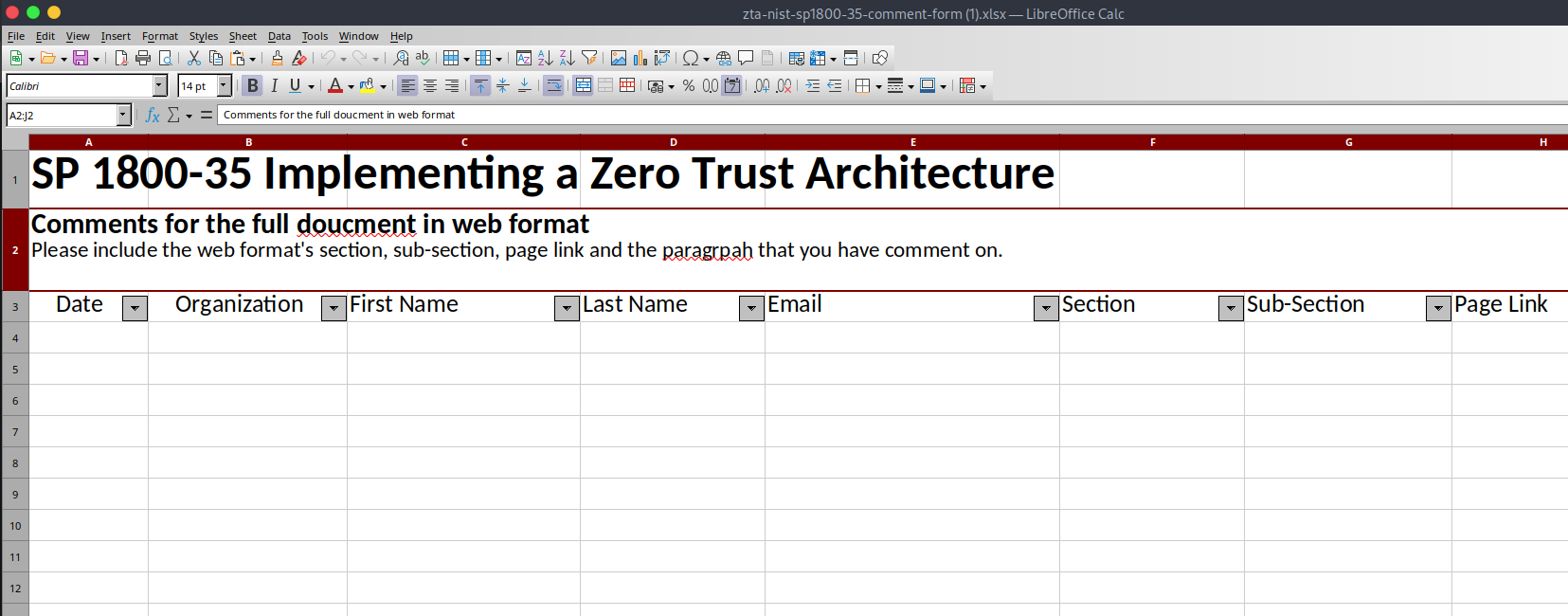Click the Page Link header cell
The width and height of the screenshot is (1568, 616).
pyautogui.click(x=1510, y=307)
